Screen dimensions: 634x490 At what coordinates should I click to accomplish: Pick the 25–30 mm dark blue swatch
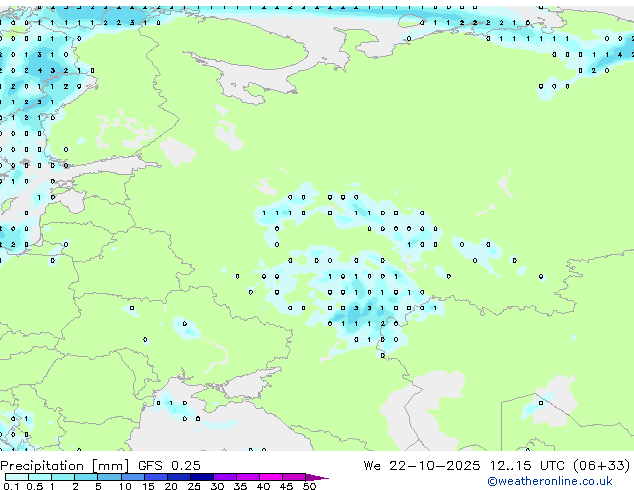coord(202,477)
